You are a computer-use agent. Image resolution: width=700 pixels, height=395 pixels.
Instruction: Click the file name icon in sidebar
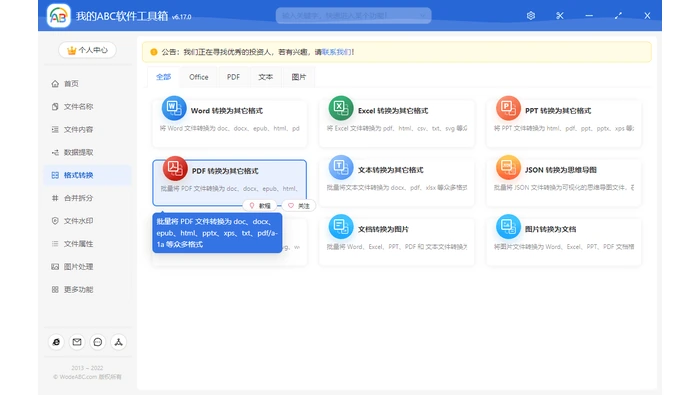coord(55,106)
